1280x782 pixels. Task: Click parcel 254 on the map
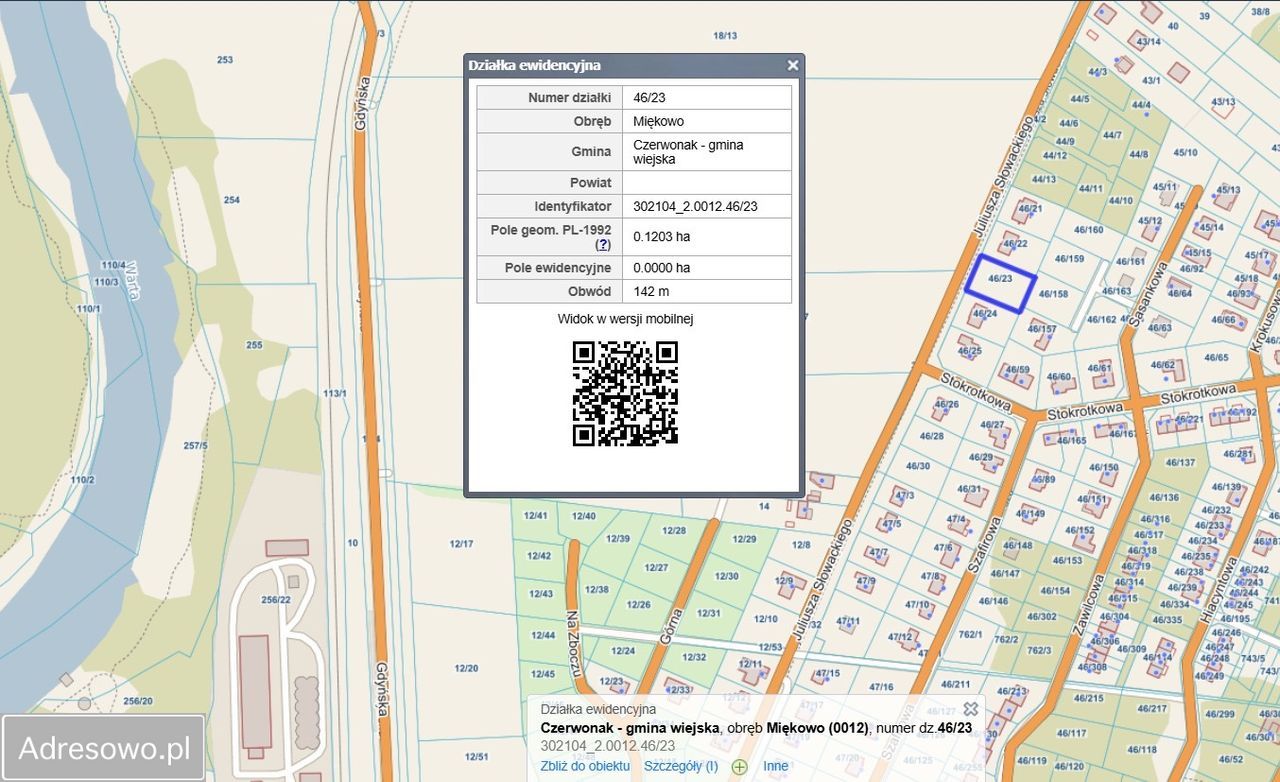click(231, 200)
